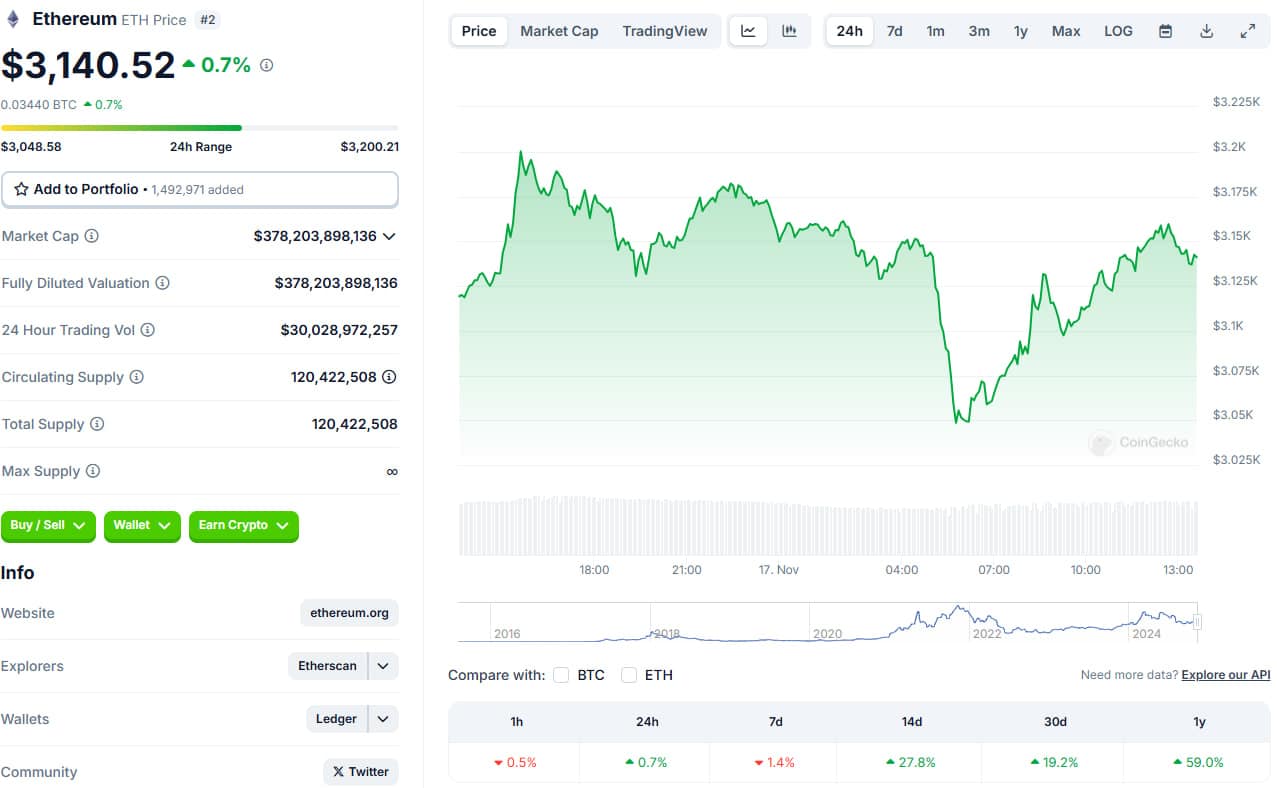Switch to line chart view icon
Image resolution: width=1277 pixels, height=788 pixels.
748,31
